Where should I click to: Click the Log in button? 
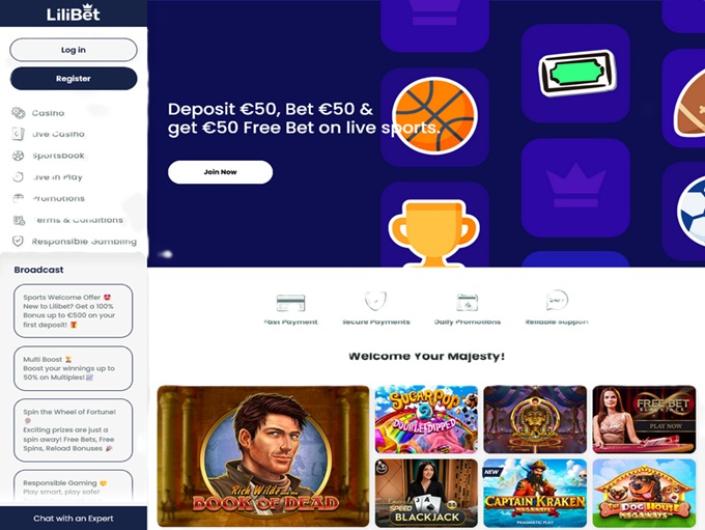[73, 50]
